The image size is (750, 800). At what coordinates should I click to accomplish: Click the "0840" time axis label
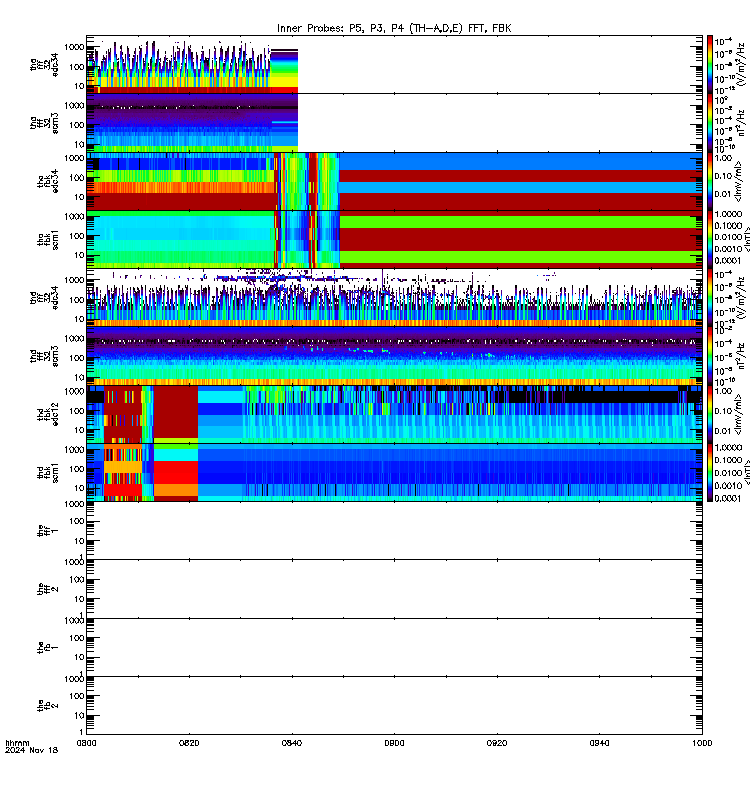292,743
